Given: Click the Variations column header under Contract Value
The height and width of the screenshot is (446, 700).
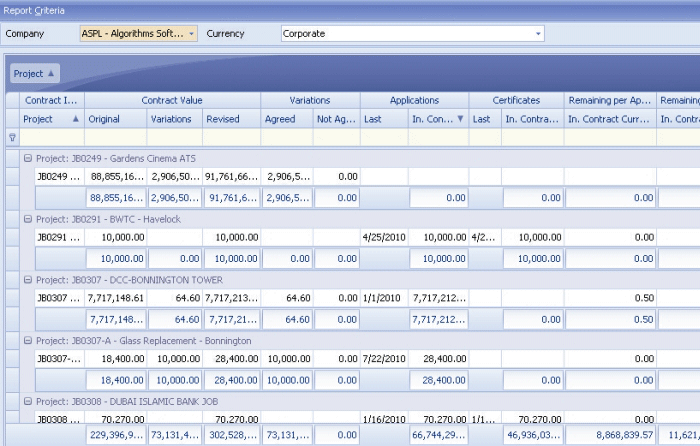Looking at the screenshot, I should 175,119.
